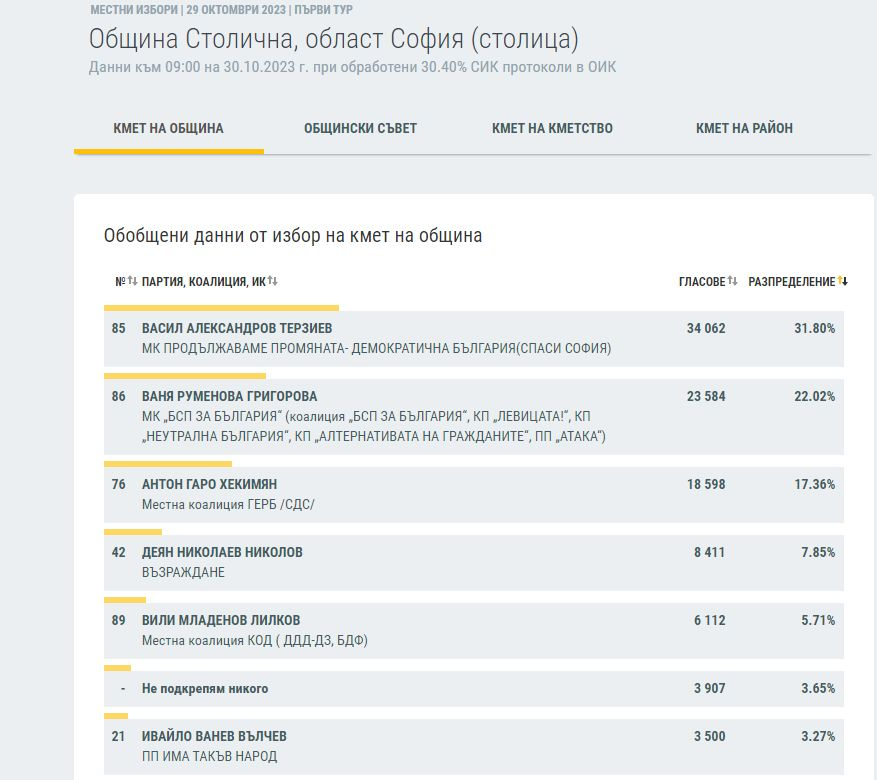
Task: Click the vote count 23 584
Action: pyautogui.click(x=706, y=396)
